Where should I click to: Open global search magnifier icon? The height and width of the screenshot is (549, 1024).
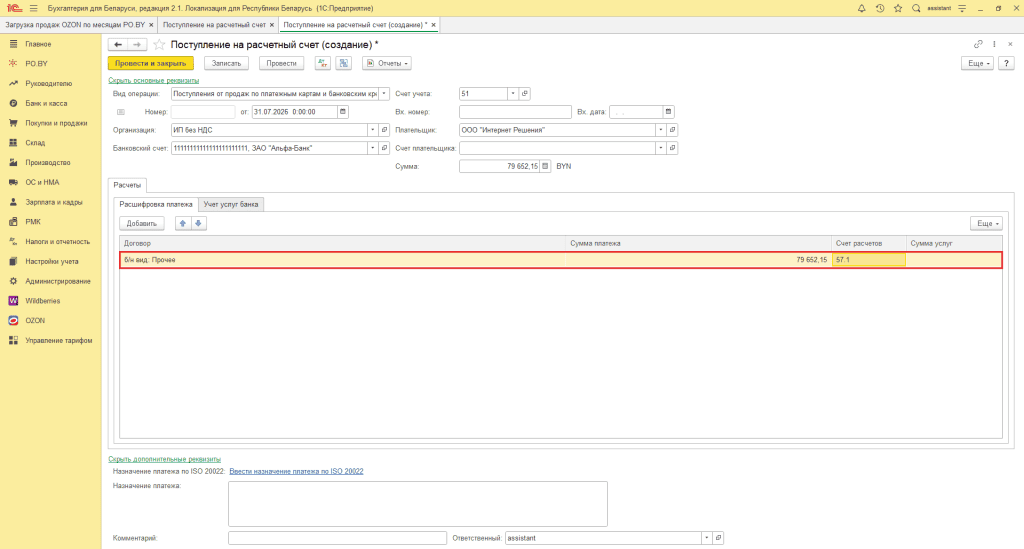coord(916,8)
